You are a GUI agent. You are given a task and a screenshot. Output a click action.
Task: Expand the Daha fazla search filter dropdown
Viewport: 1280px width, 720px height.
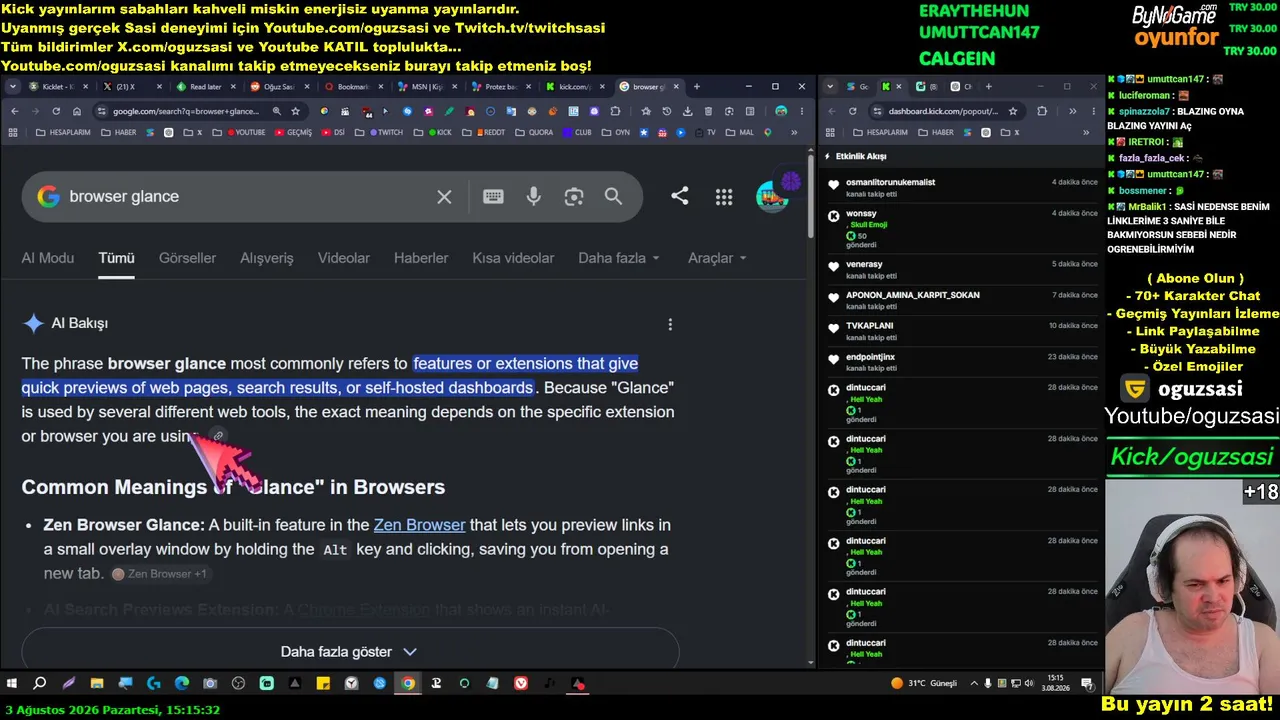coord(619,258)
